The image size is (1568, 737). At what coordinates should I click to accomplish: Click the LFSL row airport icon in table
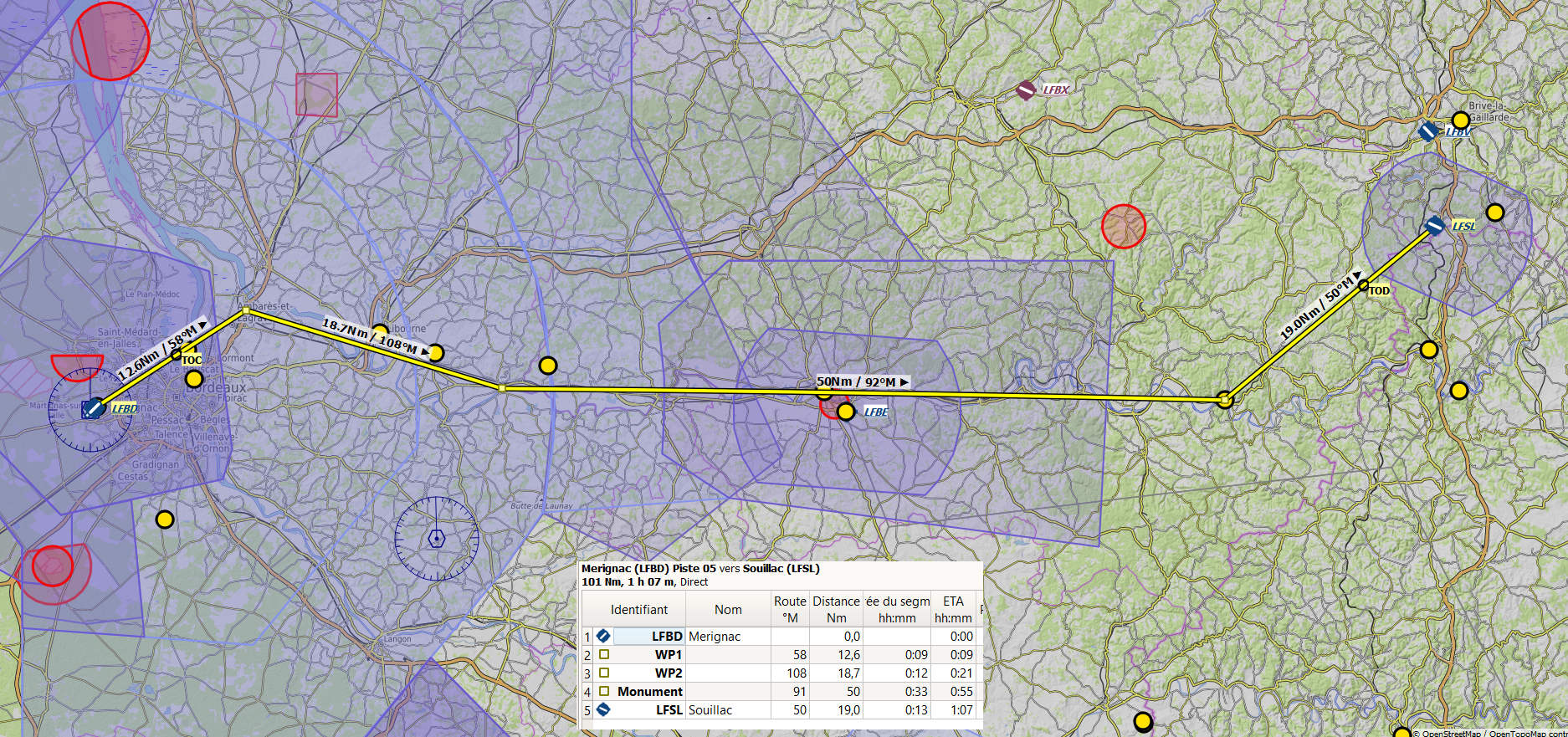pyautogui.click(x=603, y=710)
